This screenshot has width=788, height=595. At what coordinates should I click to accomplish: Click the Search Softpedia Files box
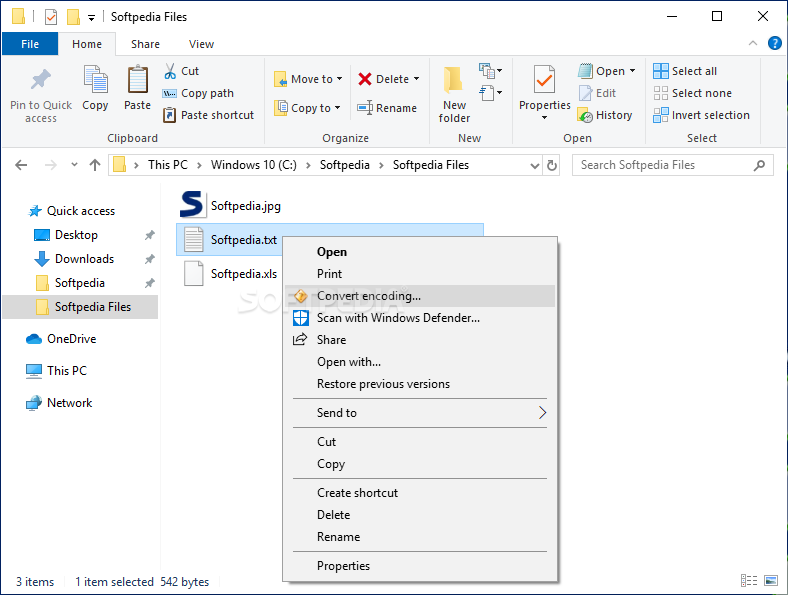point(672,165)
